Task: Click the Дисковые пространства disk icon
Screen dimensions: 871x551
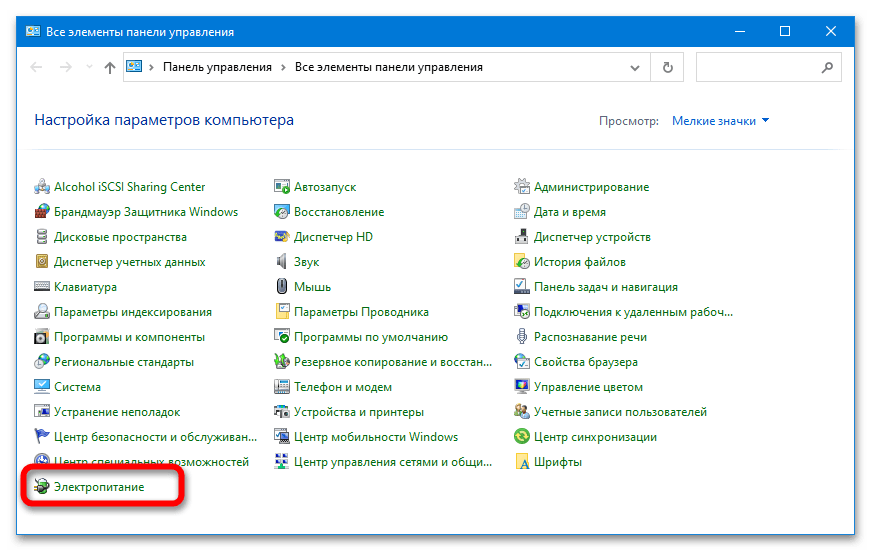Action: click(42, 237)
